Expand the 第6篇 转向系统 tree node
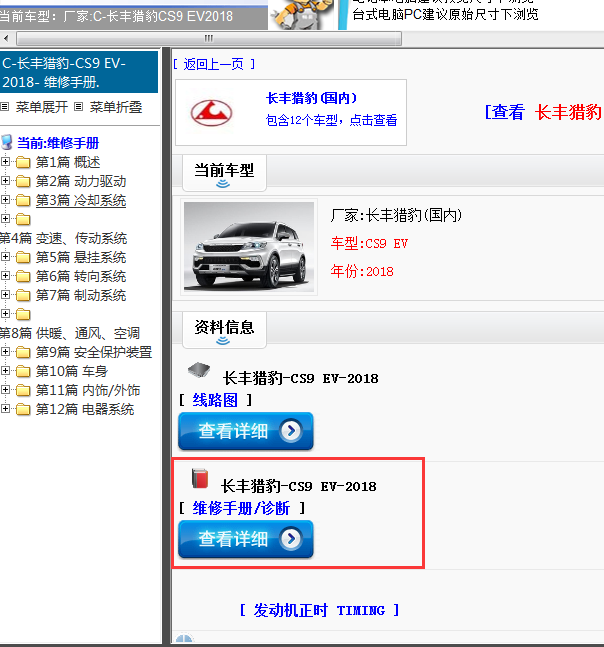Screen dimensions: 604x647 (x=5, y=276)
